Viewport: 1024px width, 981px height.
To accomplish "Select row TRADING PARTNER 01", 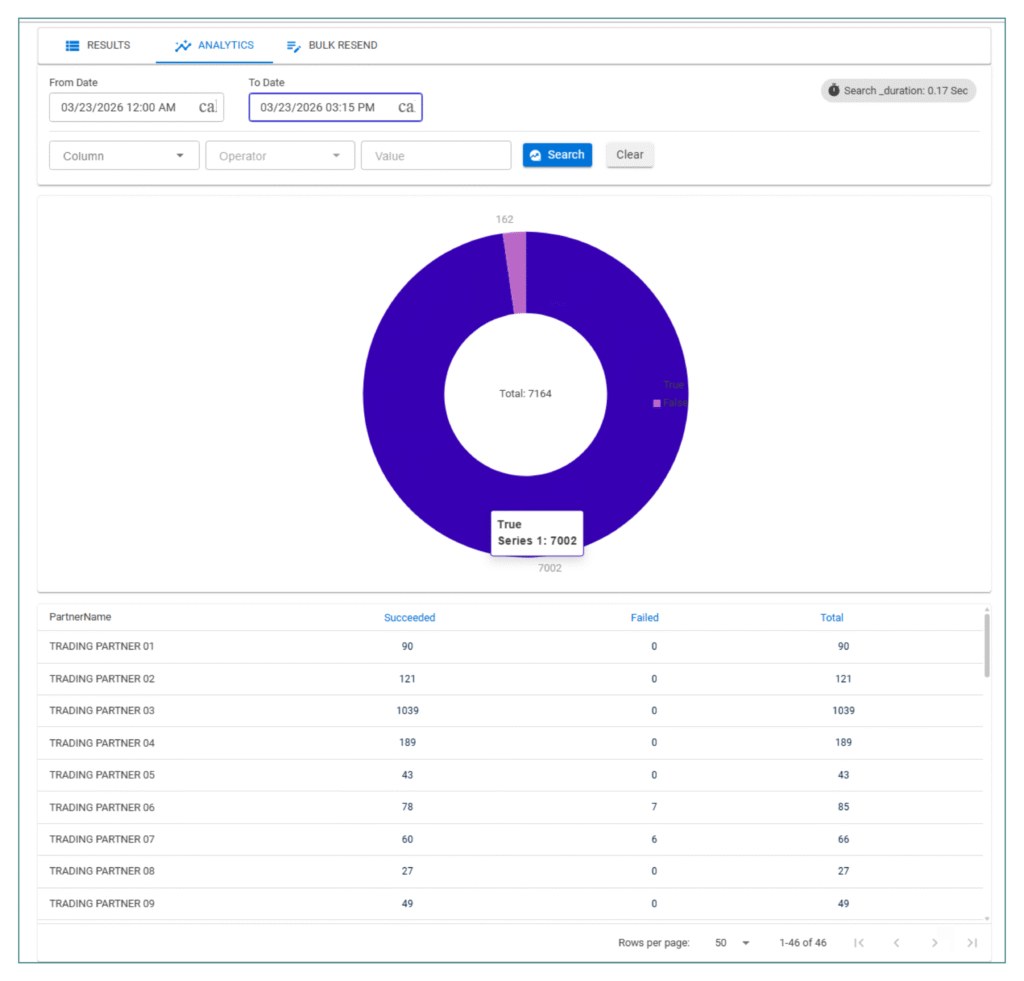I will tap(511, 647).
